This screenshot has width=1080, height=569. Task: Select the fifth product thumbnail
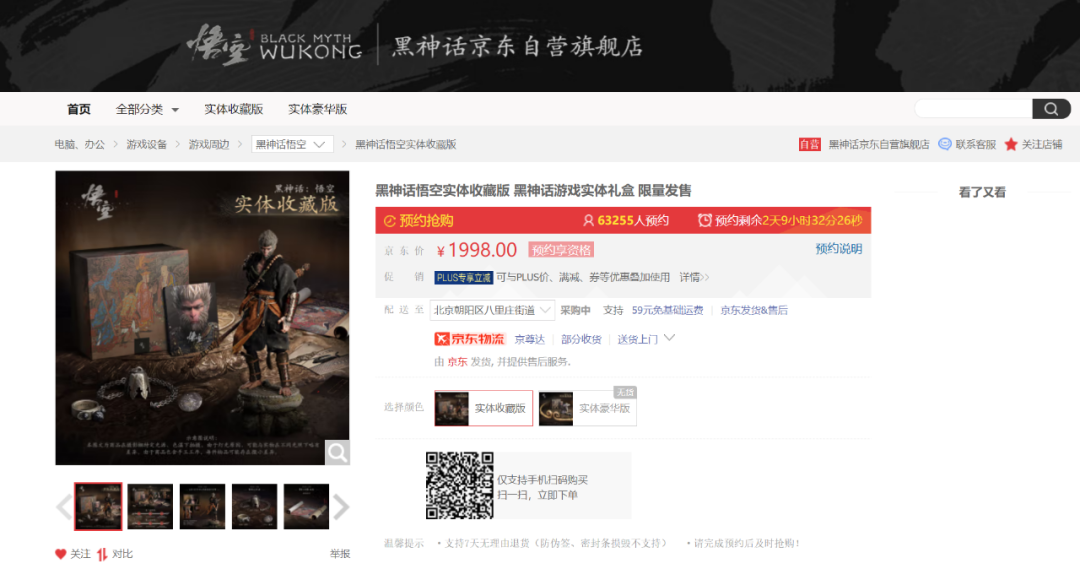(x=307, y=506)
